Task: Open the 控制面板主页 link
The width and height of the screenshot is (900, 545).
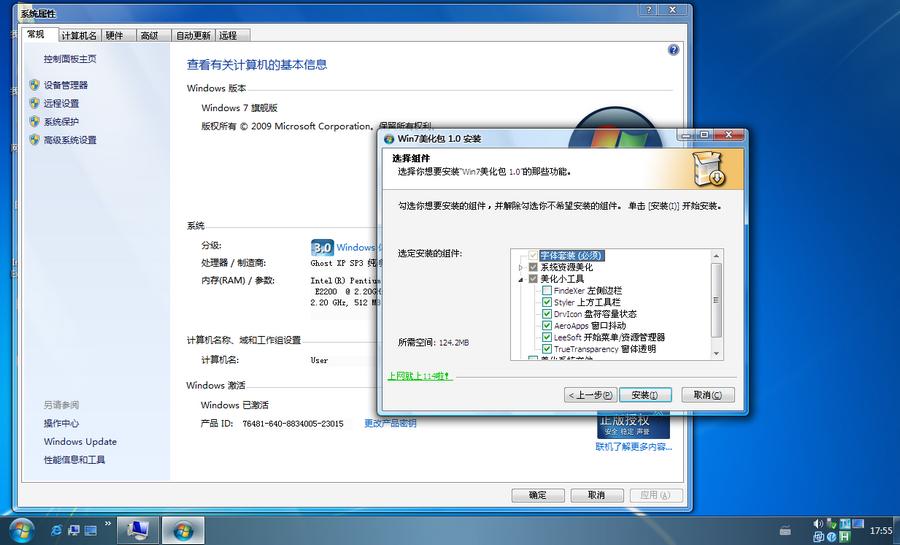Action: (70, 59)
